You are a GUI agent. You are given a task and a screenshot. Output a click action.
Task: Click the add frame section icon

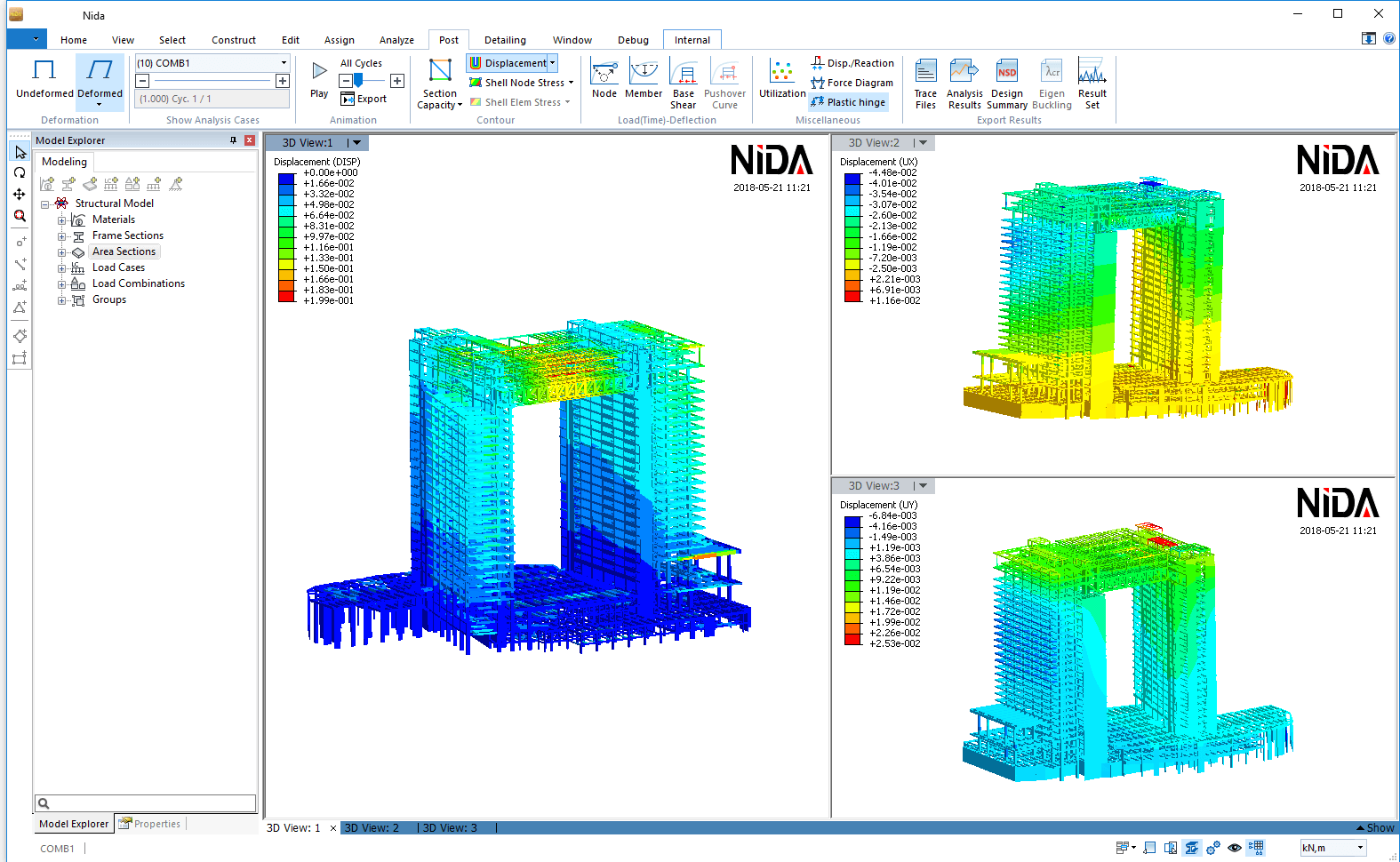pyautogui.click(x=68, y=184)
